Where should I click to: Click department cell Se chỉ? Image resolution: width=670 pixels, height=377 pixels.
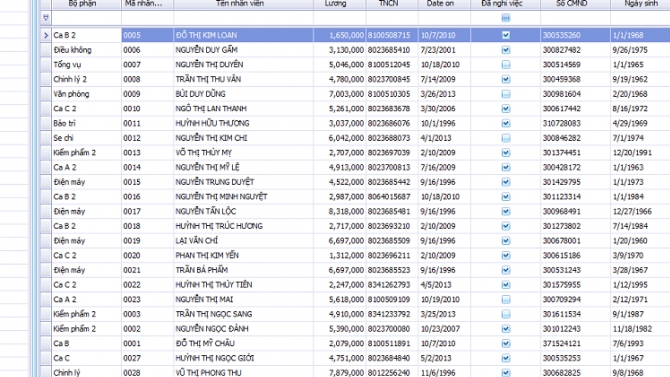87,138
